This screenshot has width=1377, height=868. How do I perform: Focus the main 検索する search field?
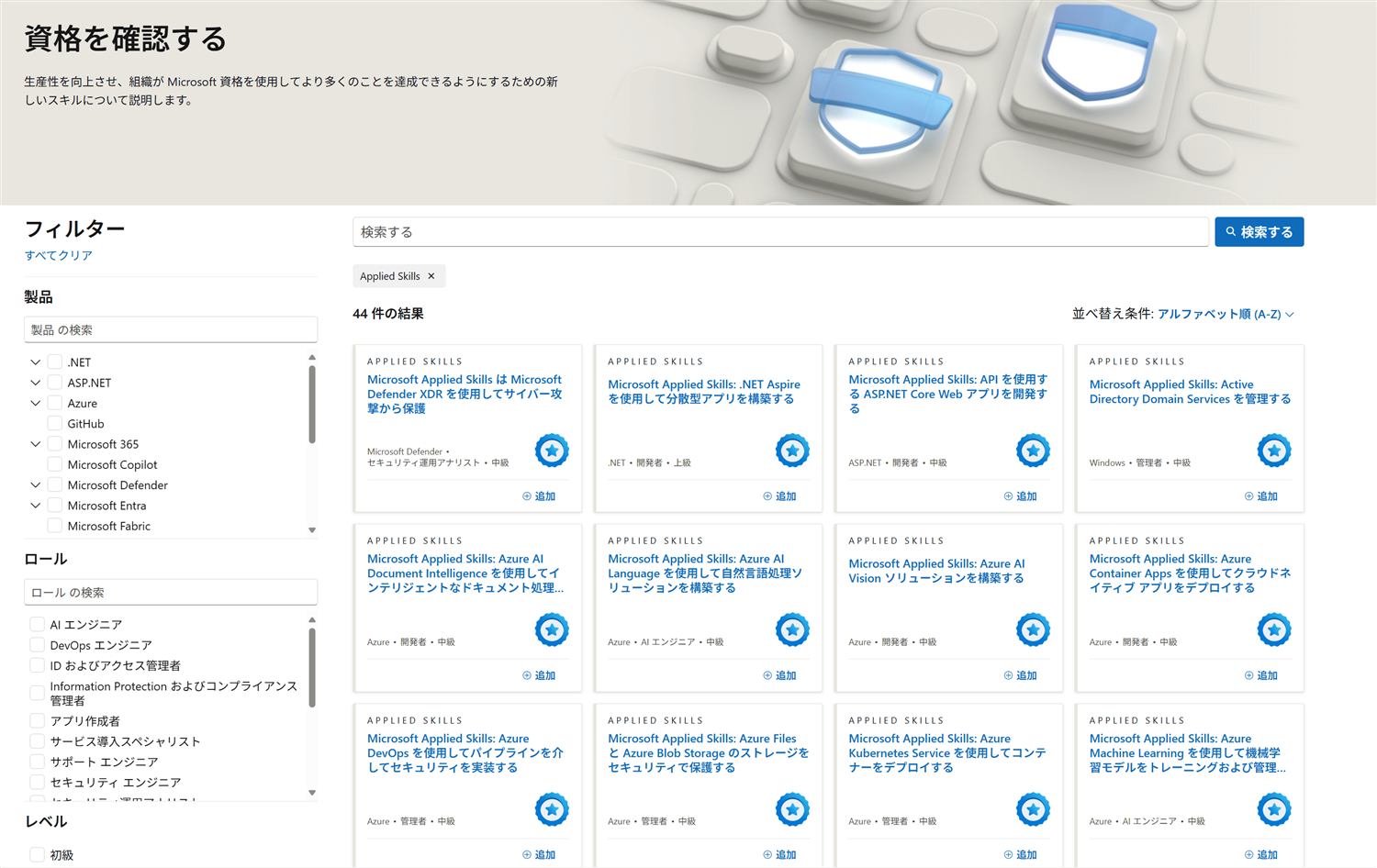[780, 232]
